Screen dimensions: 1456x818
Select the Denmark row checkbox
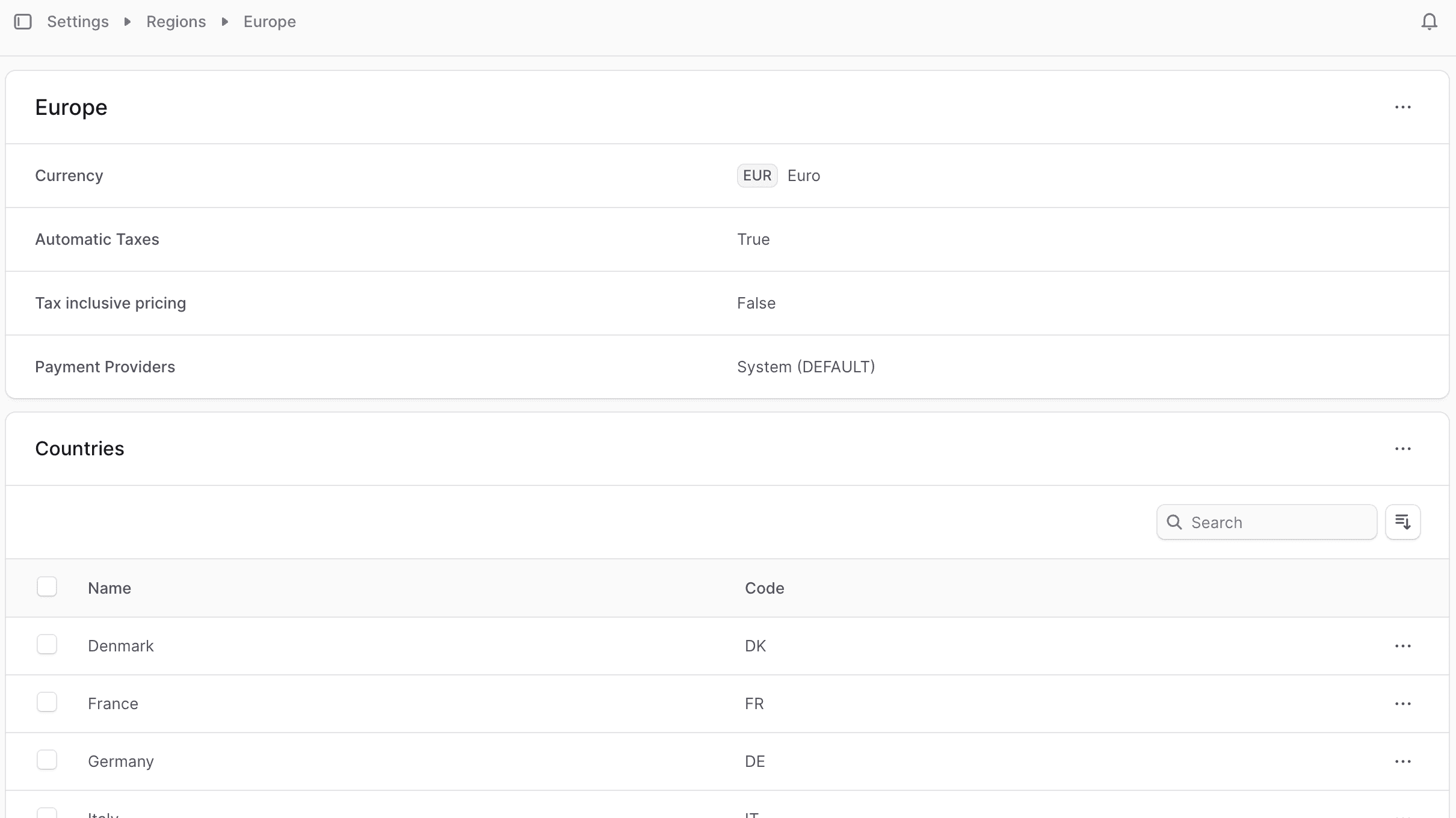[x=47, y=645]
